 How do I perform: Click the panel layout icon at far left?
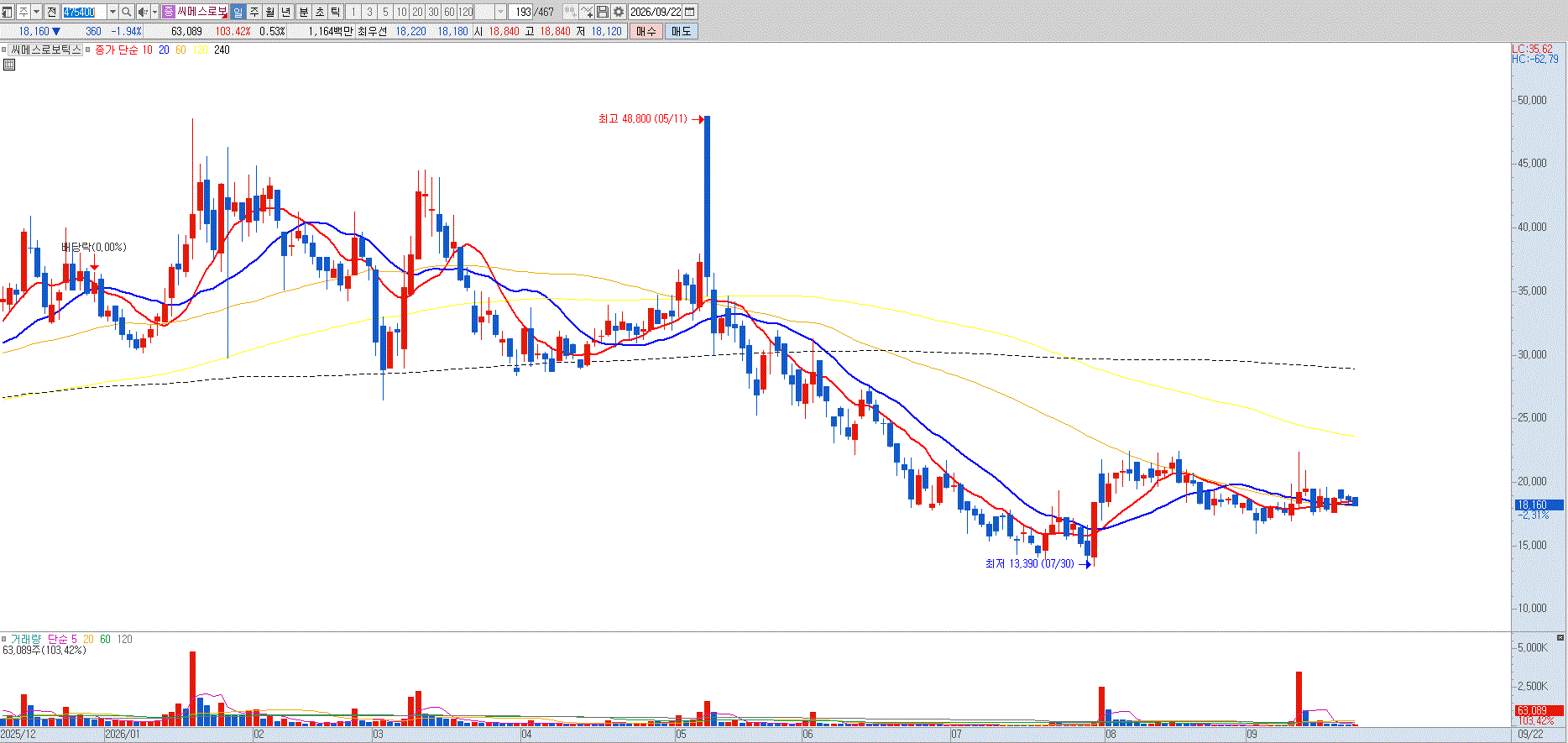8,12
